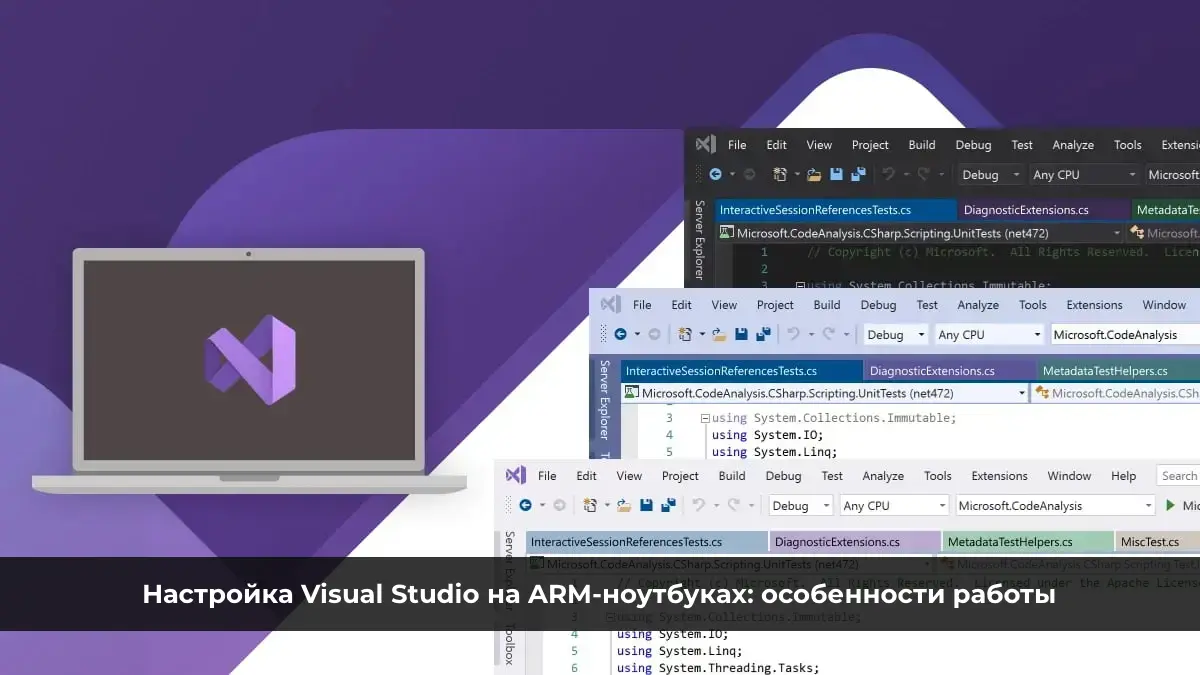Click Navigate Backward arrow in the dark top window

click(x=715, y=175)
